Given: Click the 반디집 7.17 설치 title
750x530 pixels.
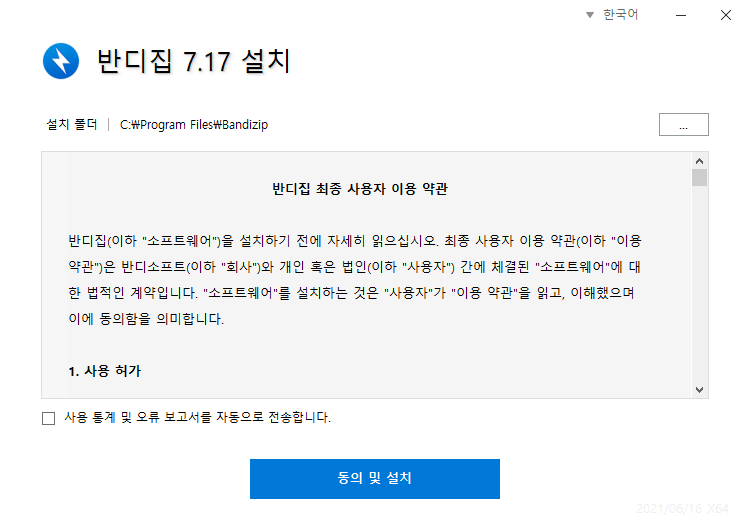Looking at the screenshot, I should pyautogui.click(x=194, y=61).
